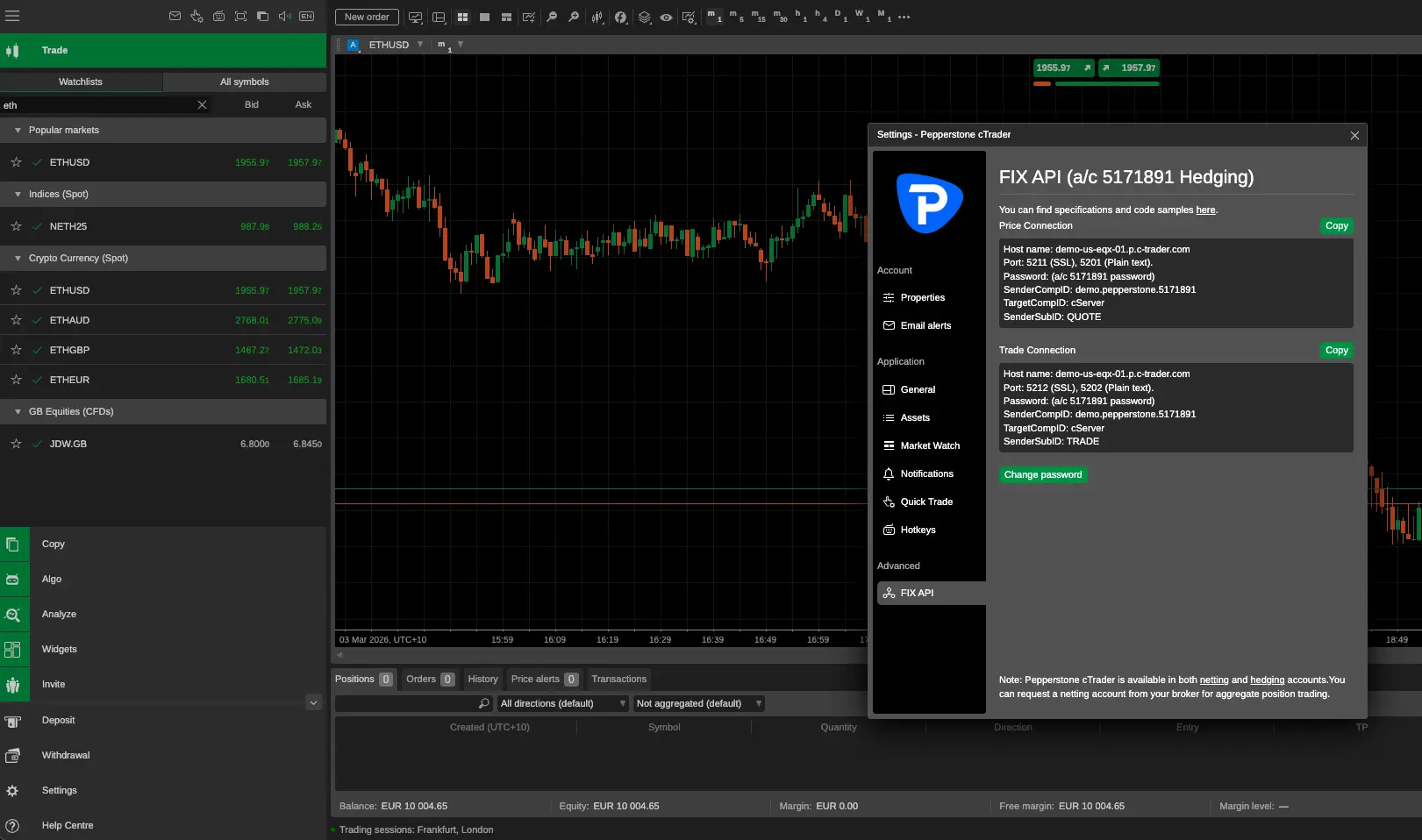
Task: Enter fullscreen mode via toolbar icon
Action: coord(240,15)
